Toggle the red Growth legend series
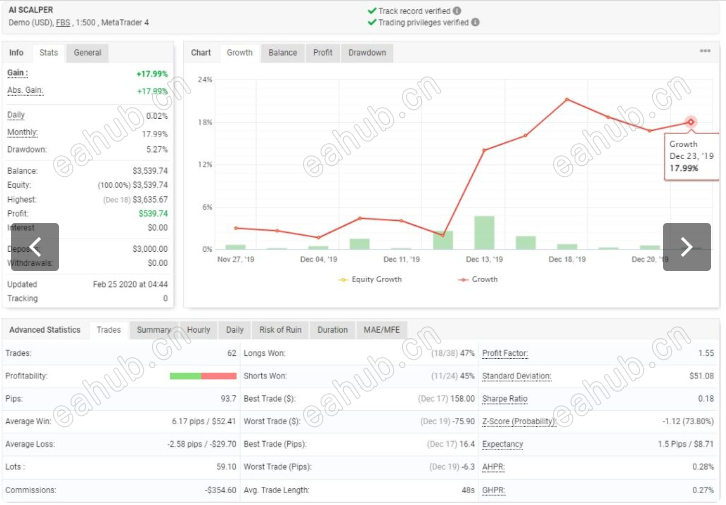The image size is (726, 505). click(478, 279)
